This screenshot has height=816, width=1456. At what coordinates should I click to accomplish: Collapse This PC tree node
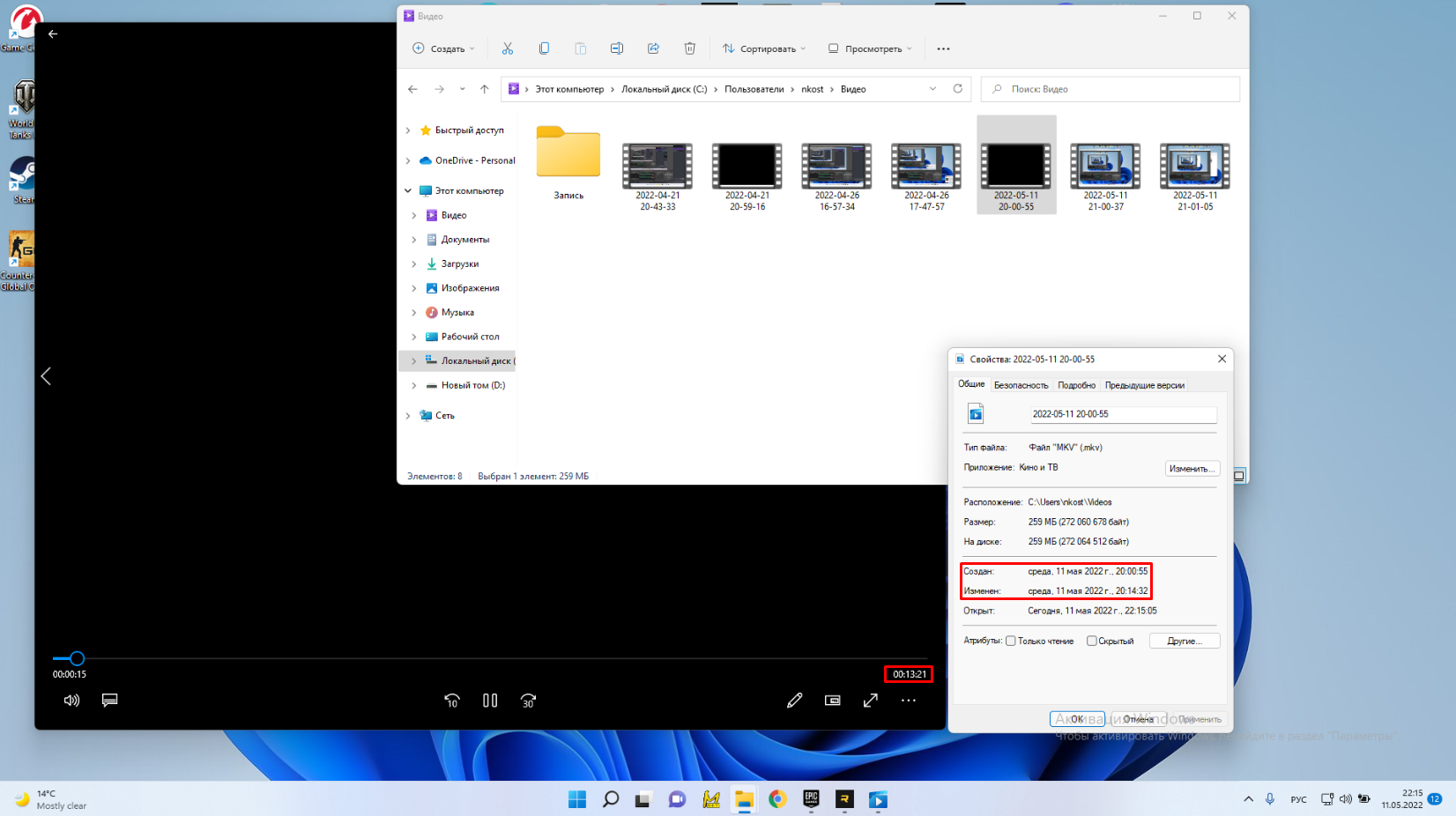click(407, 190)
